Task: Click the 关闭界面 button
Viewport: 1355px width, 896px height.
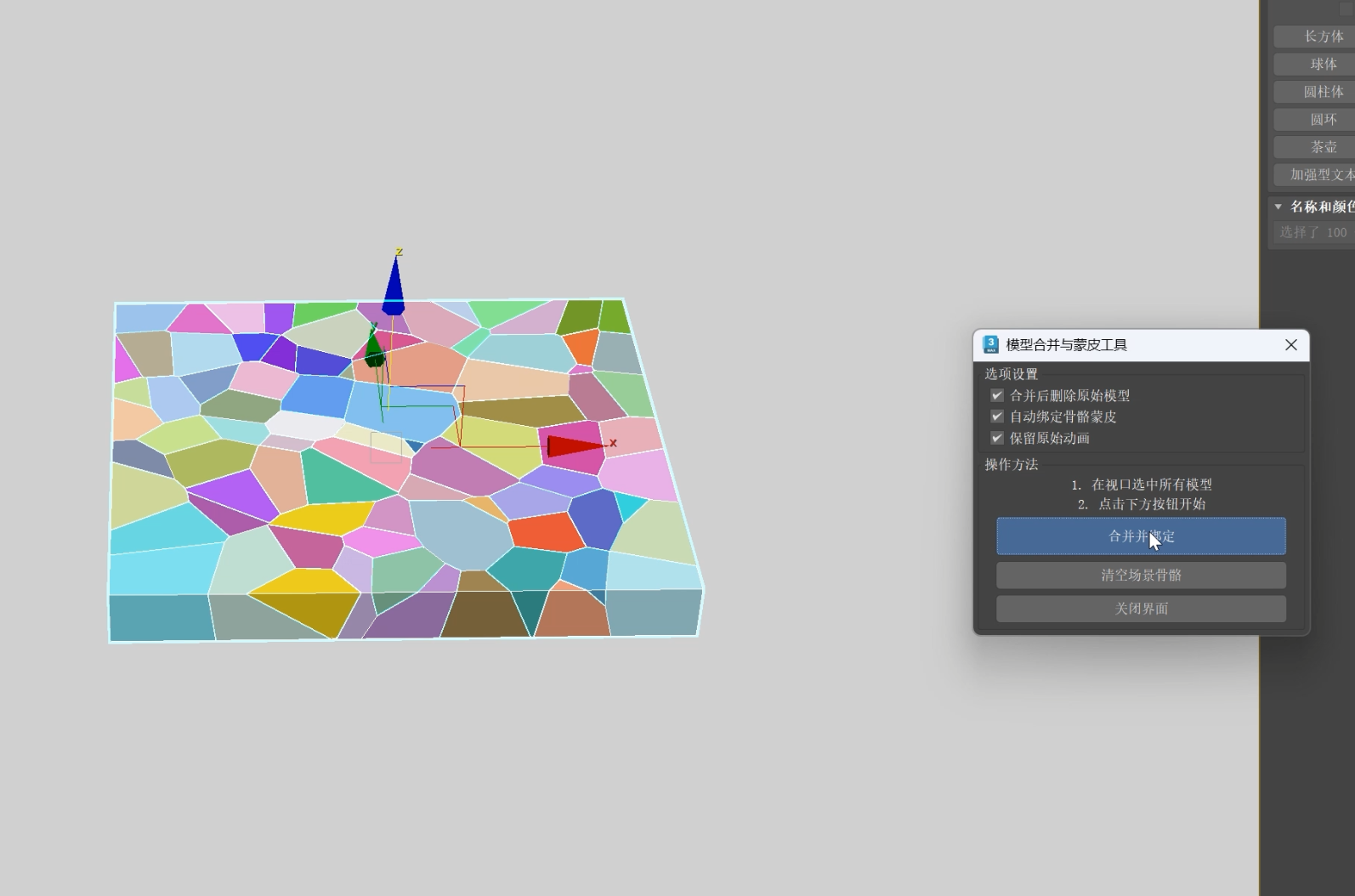Action: 1141,609
